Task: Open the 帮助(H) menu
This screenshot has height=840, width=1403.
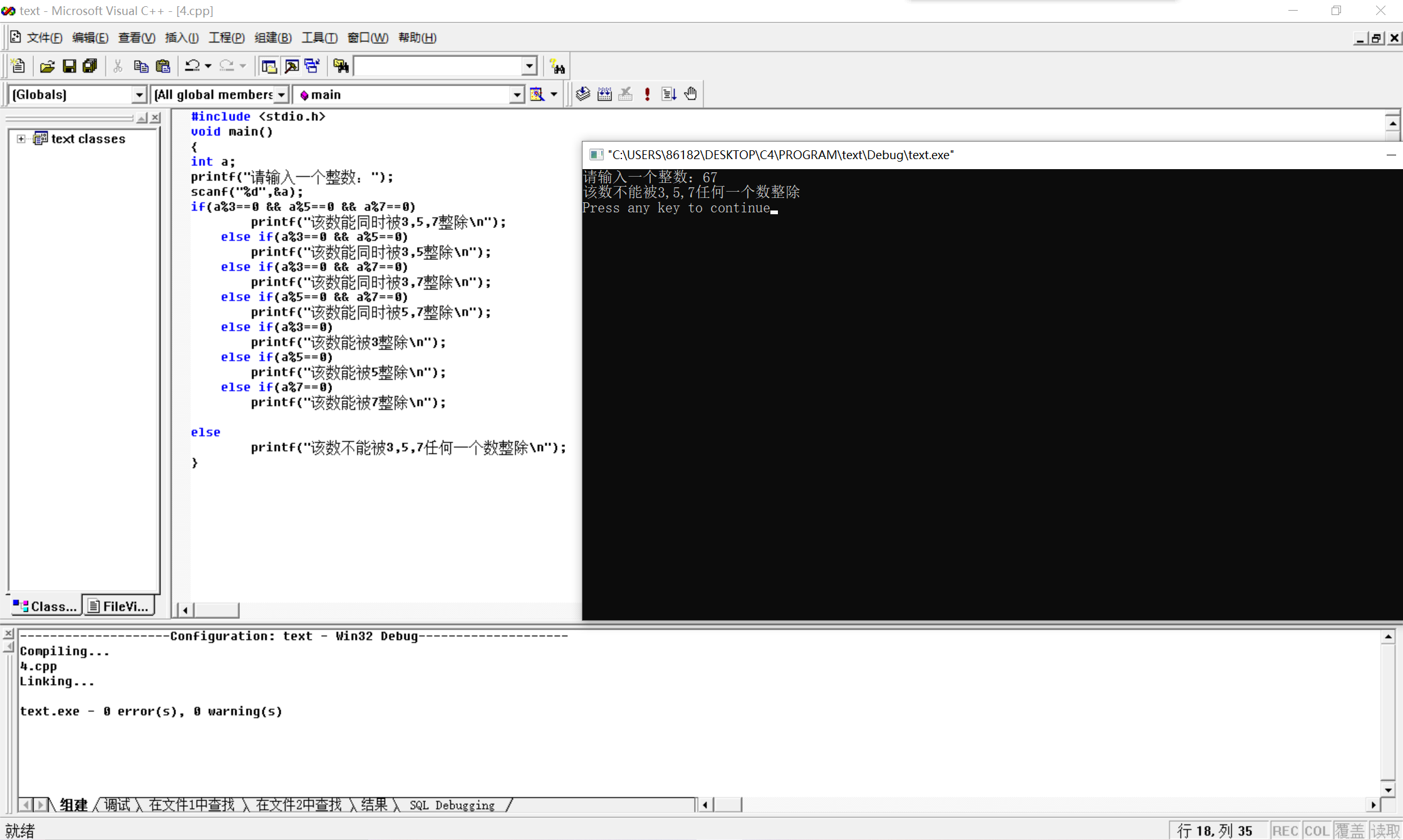Action: pyautogui.click(x=417, y=38)
